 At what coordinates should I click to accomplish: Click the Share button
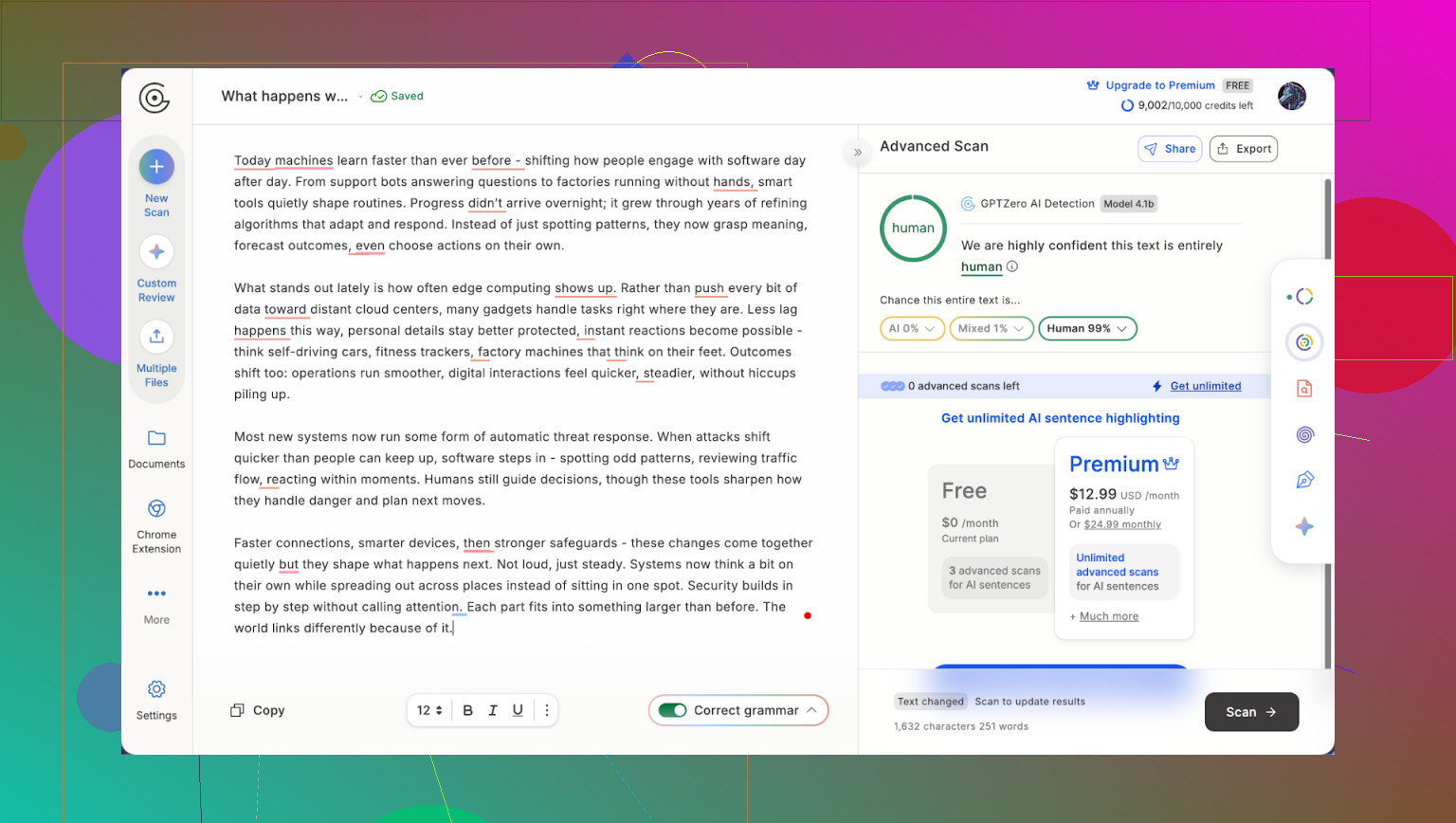[x=1170, y=149]
